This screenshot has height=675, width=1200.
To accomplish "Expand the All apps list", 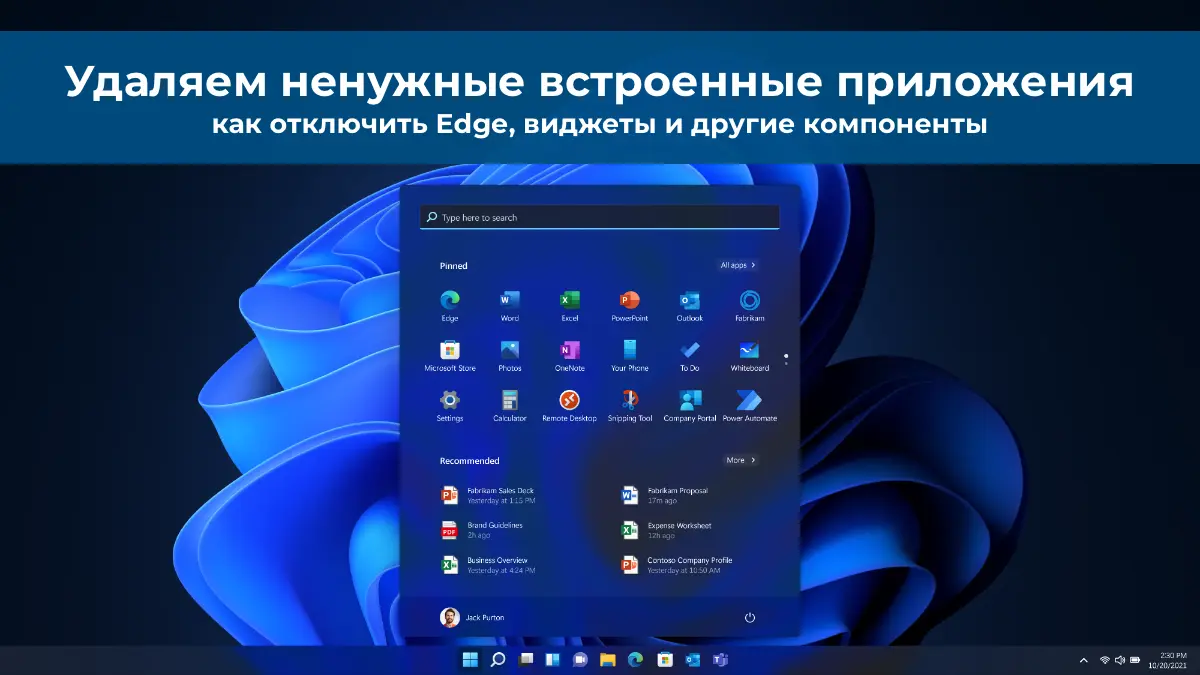I will click(x=738, y=266).
